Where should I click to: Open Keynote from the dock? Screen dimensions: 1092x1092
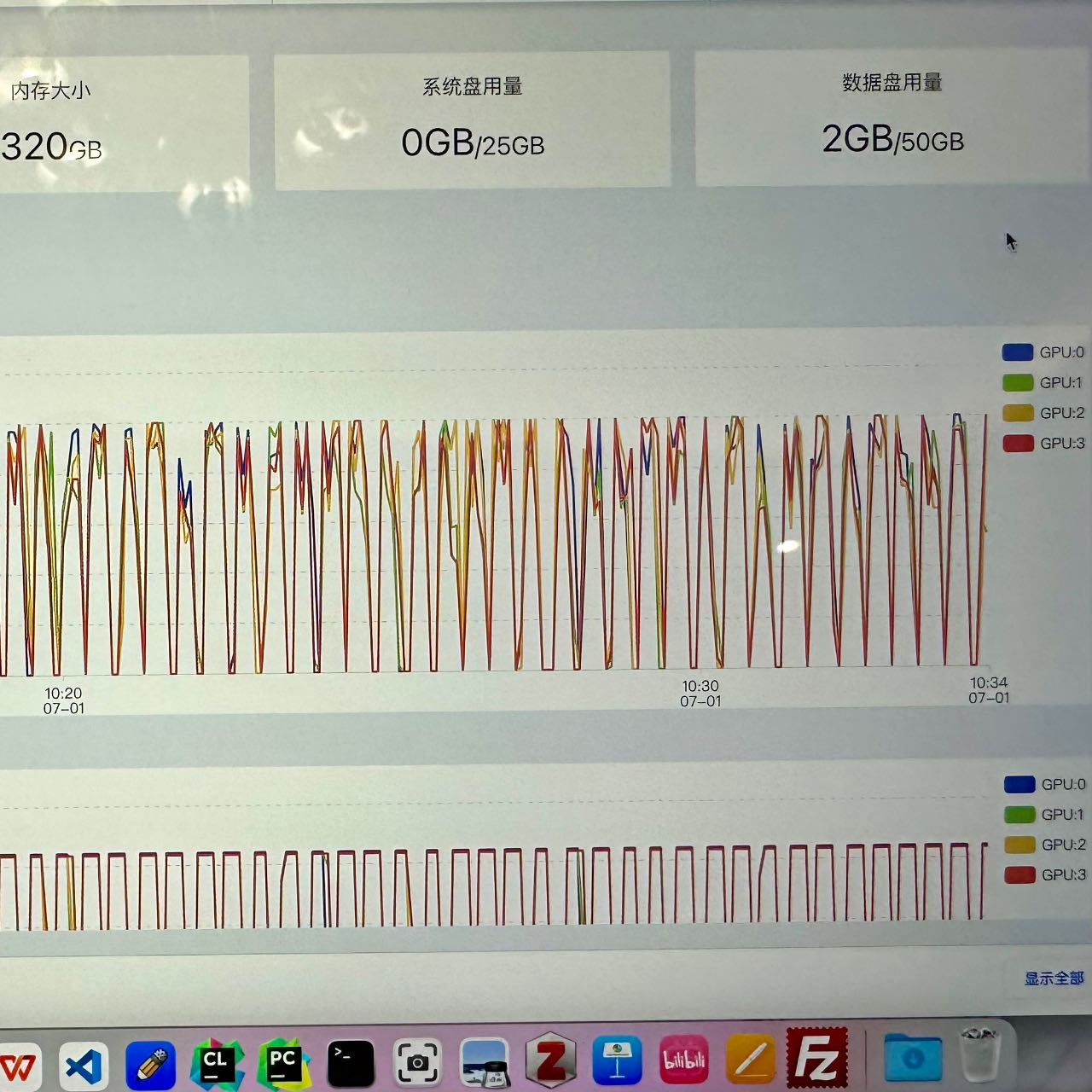click(617, 1060)
